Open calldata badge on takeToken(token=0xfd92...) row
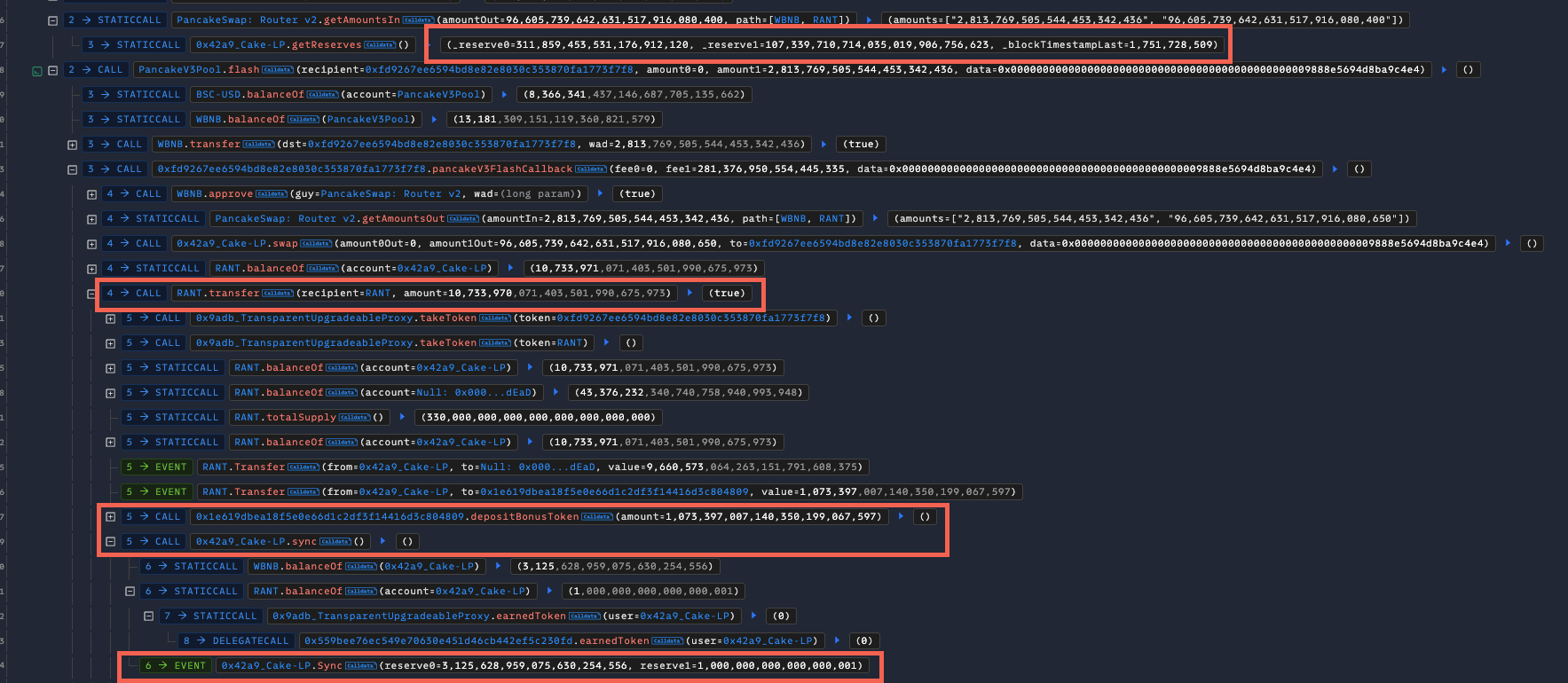 [x=494, y=318]
